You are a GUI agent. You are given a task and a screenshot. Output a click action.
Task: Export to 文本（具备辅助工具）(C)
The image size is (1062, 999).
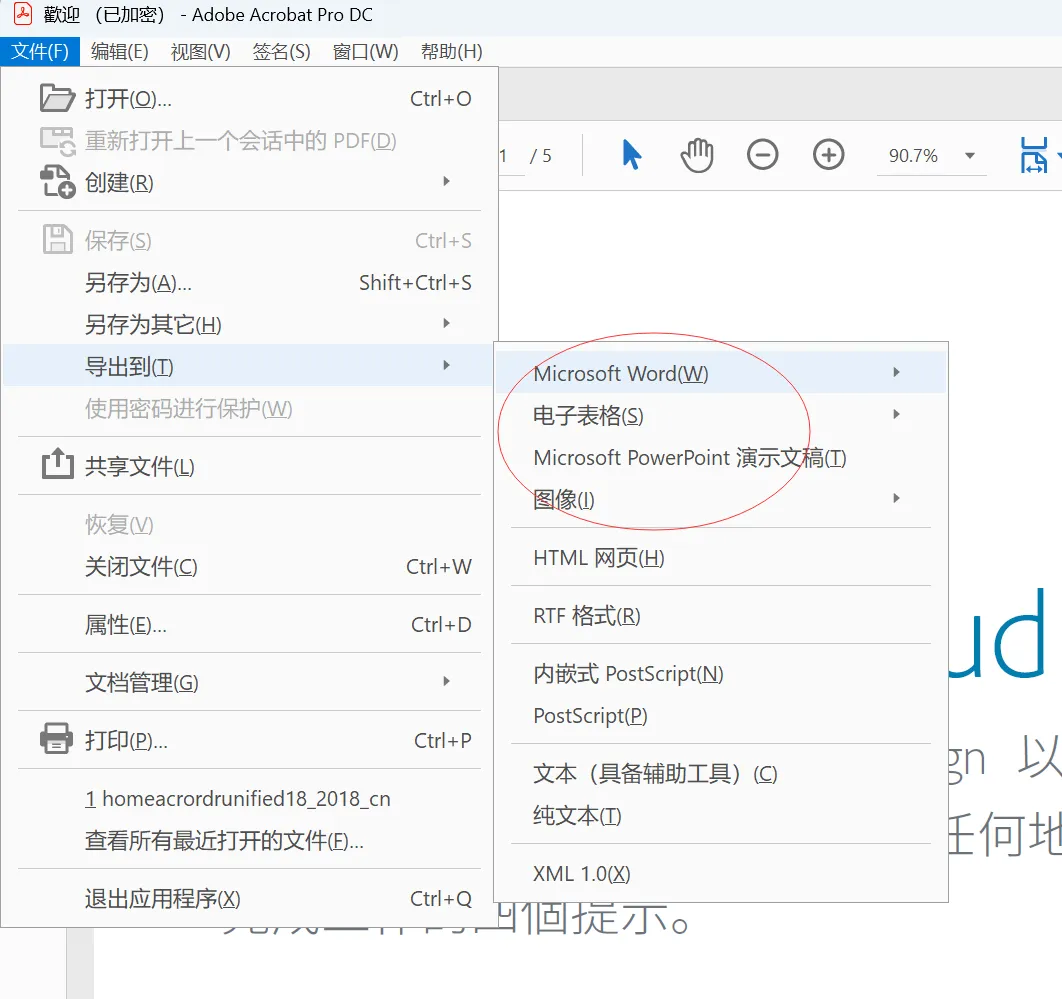(x=721, y=773)
